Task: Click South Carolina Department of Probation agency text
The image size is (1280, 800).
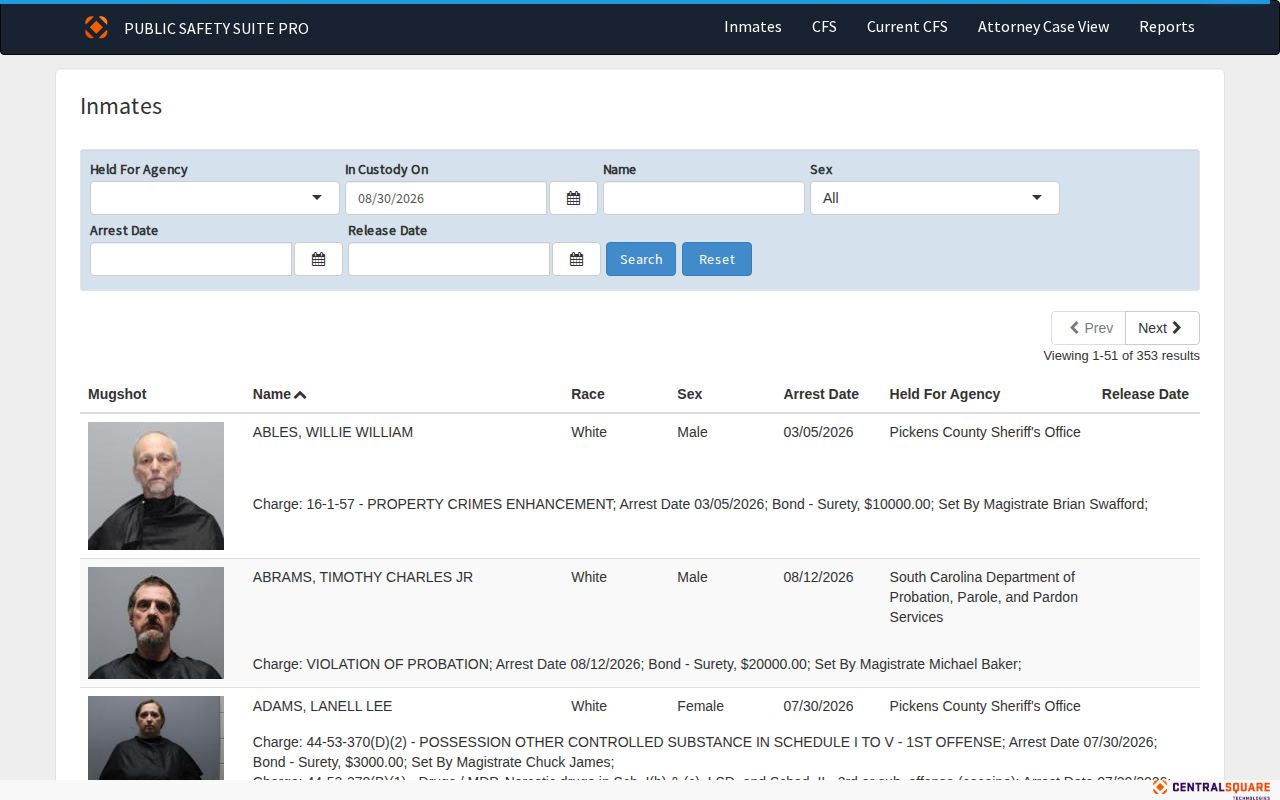Action: tap(984, 597)
